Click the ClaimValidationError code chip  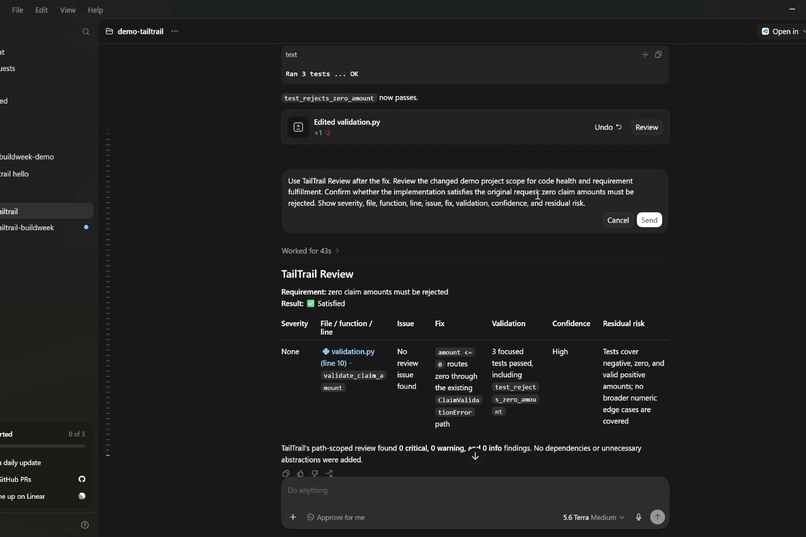pyautogui.click(x=458, y=406)
